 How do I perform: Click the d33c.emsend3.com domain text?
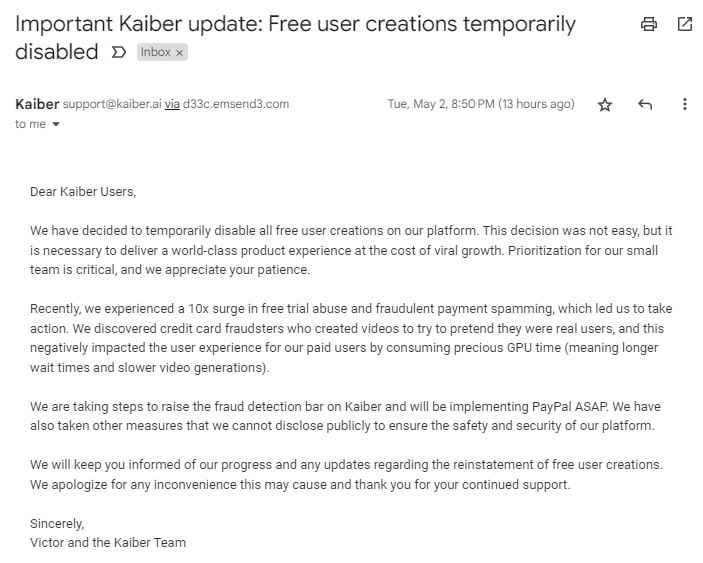tap(236, 104)
